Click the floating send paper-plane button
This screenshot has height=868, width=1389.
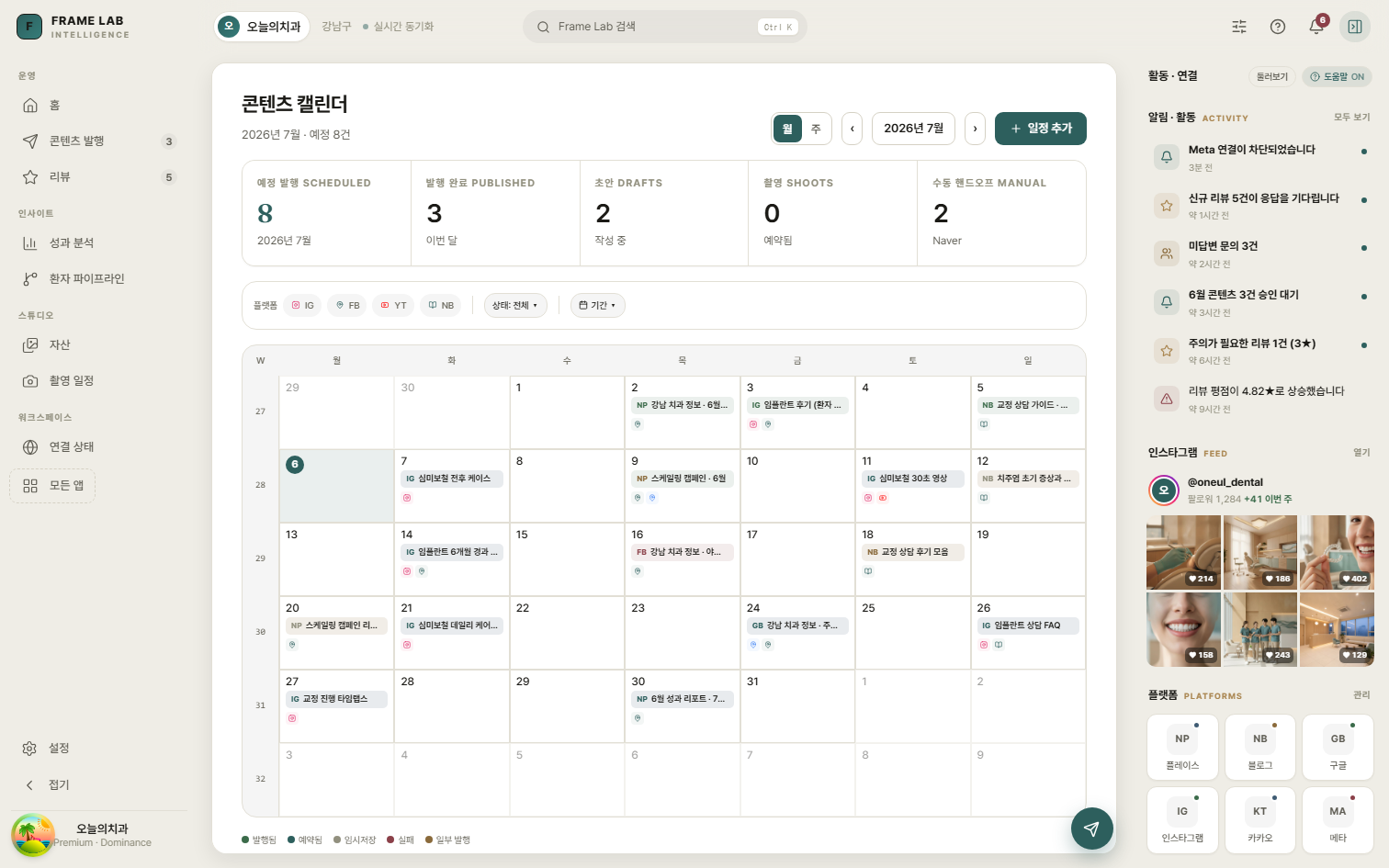(1091, 829)
